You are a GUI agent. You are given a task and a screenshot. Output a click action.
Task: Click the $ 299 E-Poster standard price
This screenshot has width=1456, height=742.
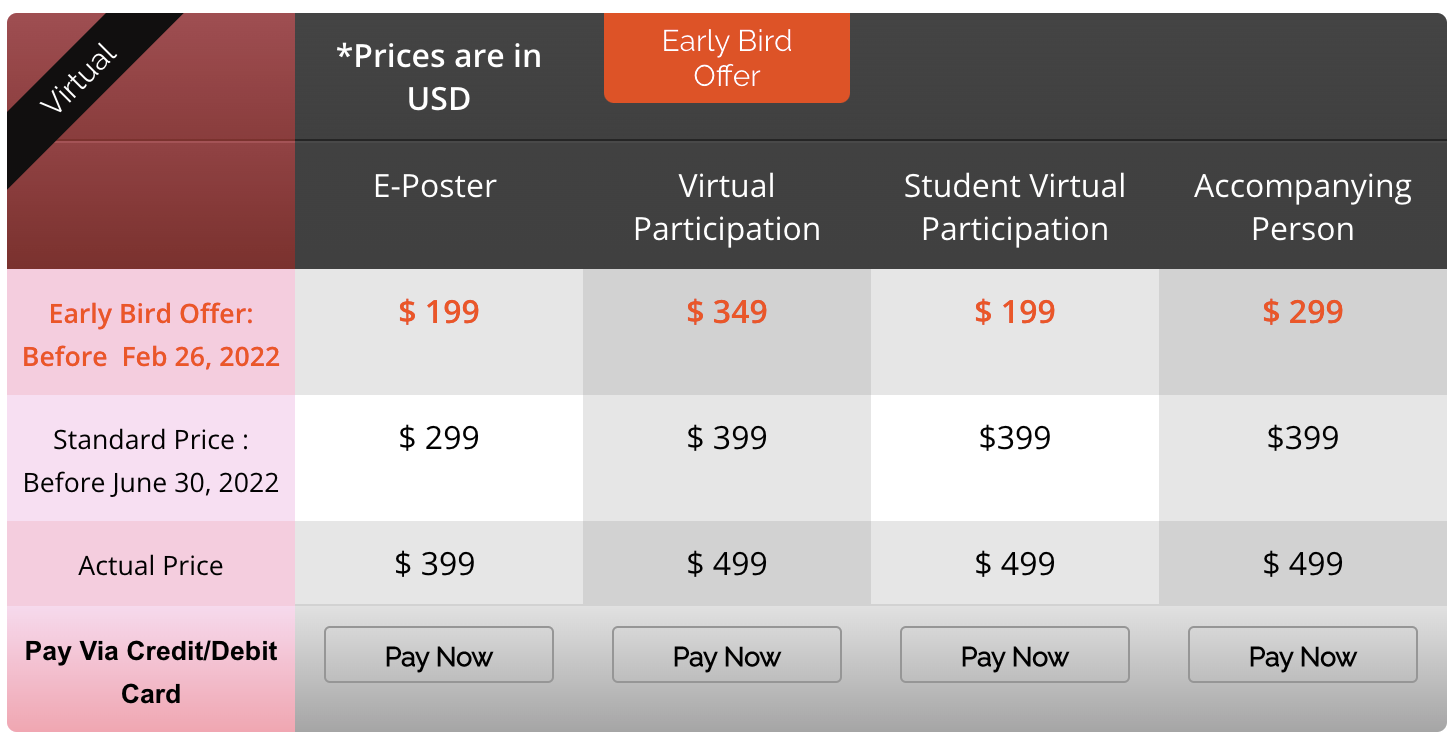click(x=439, y=438)
